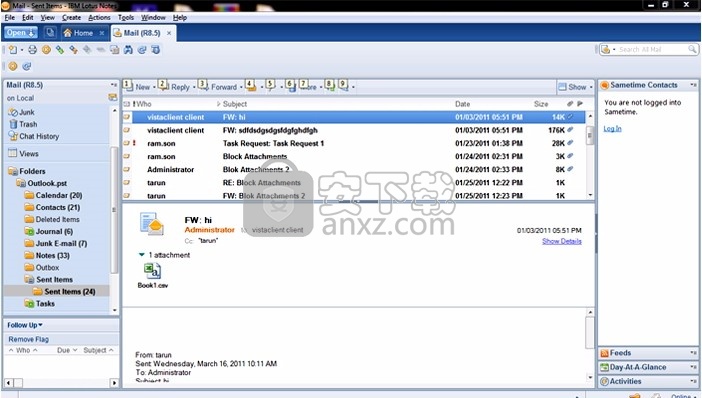This screenshot has width=702, height=398.
Task: Click the green pencil edit toolbar icon
Action: coord(60,50)
